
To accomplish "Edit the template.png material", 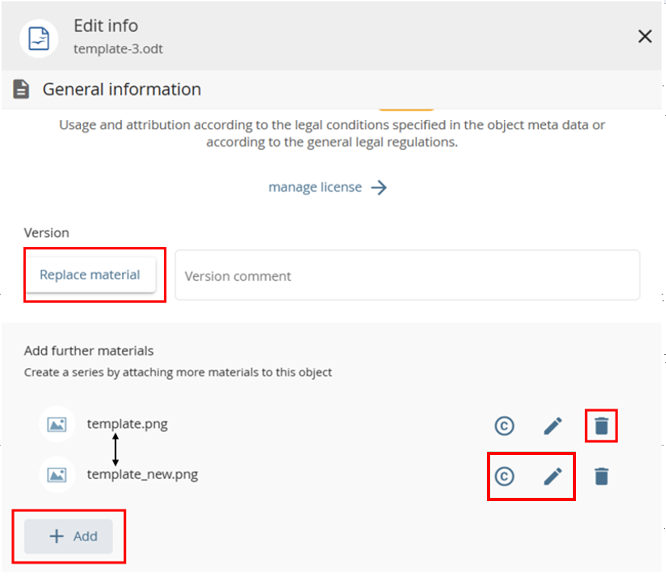I will (553, 426).
